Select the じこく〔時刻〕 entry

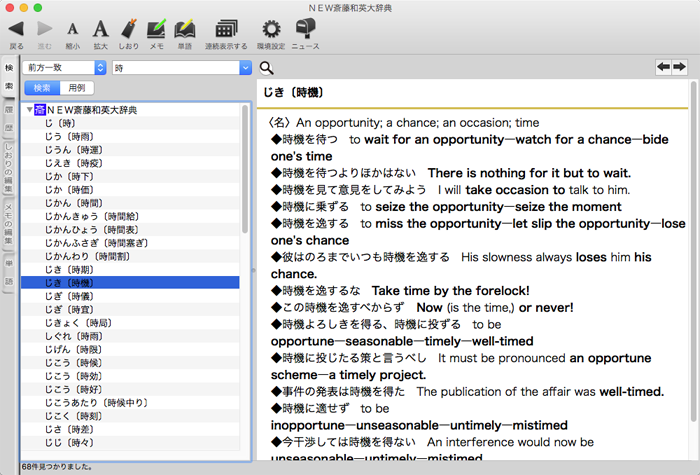pos(130,416)
